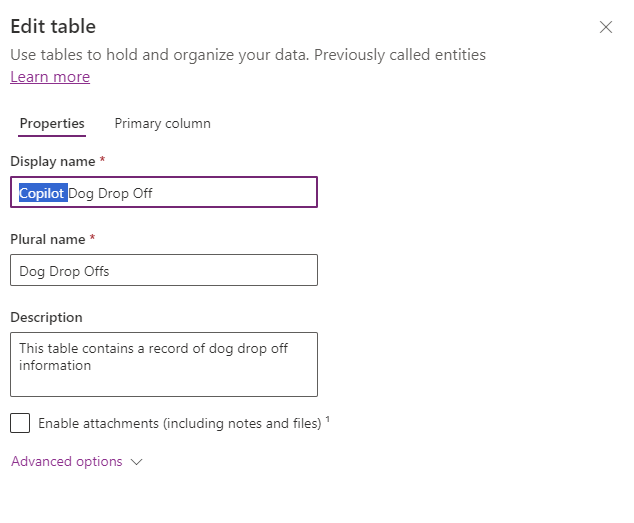The image size is (634, 523).
Task: Click the red asterisk beside Plural name
Action: tap(93, 239)
